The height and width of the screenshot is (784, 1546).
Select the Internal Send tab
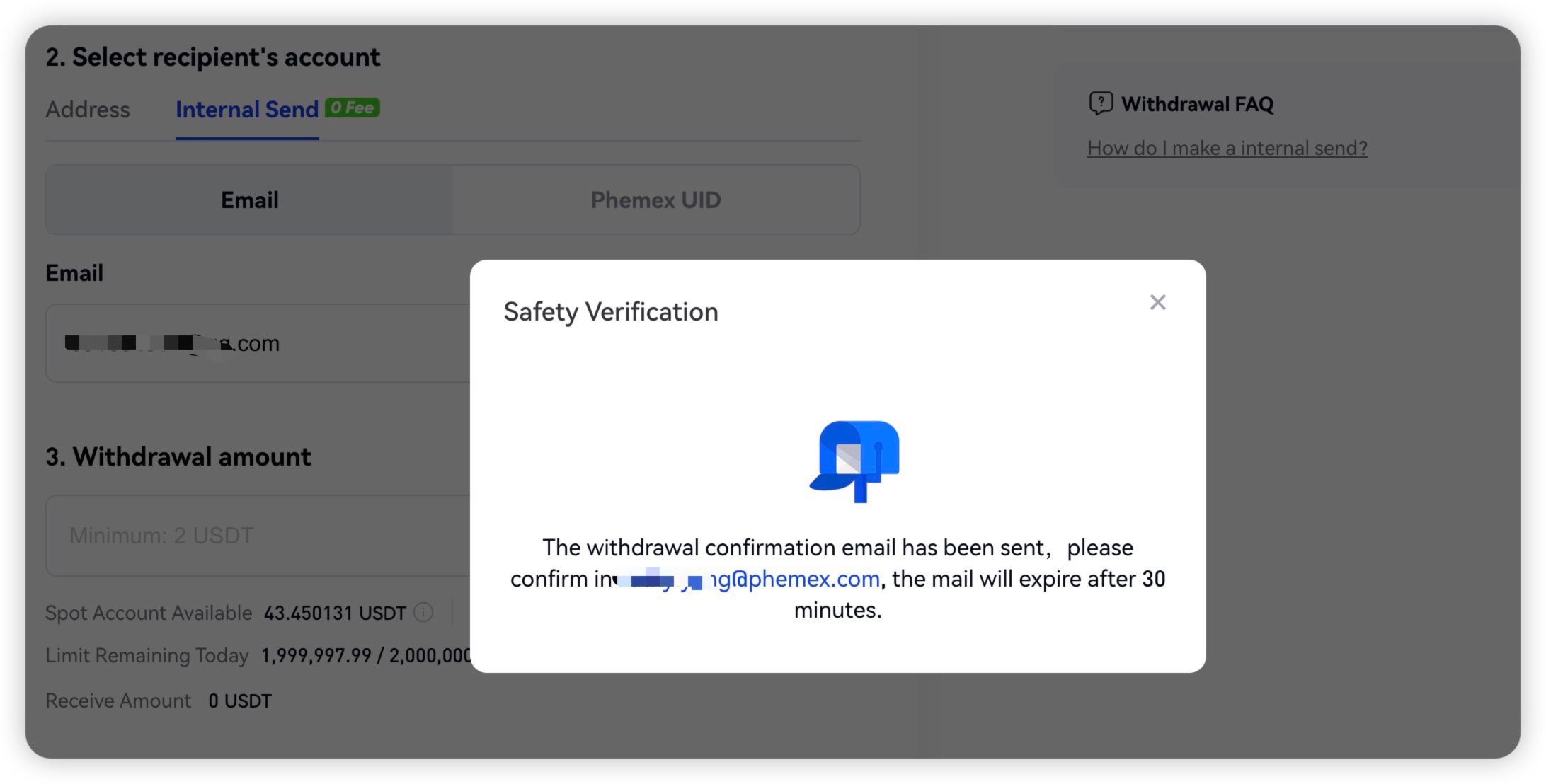pyautogui.click(x=246, y=109)
